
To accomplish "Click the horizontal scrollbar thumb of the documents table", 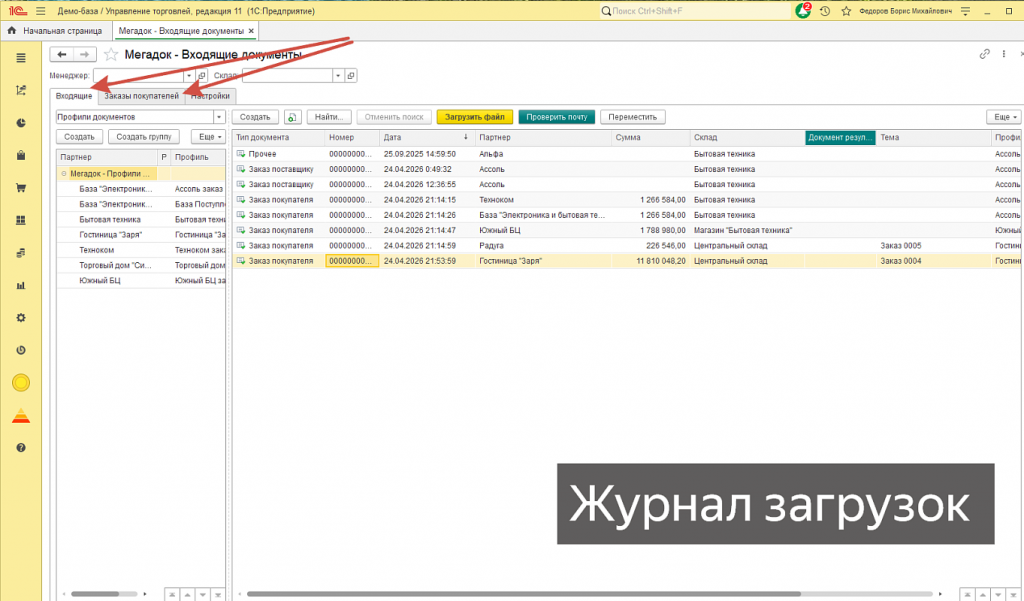I will [523, 594].
